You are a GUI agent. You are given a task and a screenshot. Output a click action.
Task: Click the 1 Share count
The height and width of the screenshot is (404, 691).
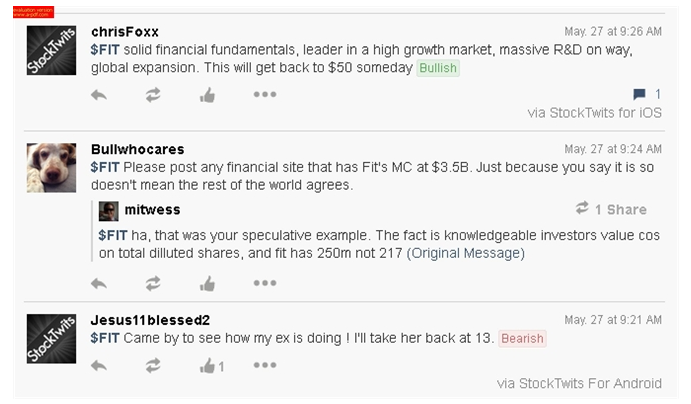tap(611, 209)
